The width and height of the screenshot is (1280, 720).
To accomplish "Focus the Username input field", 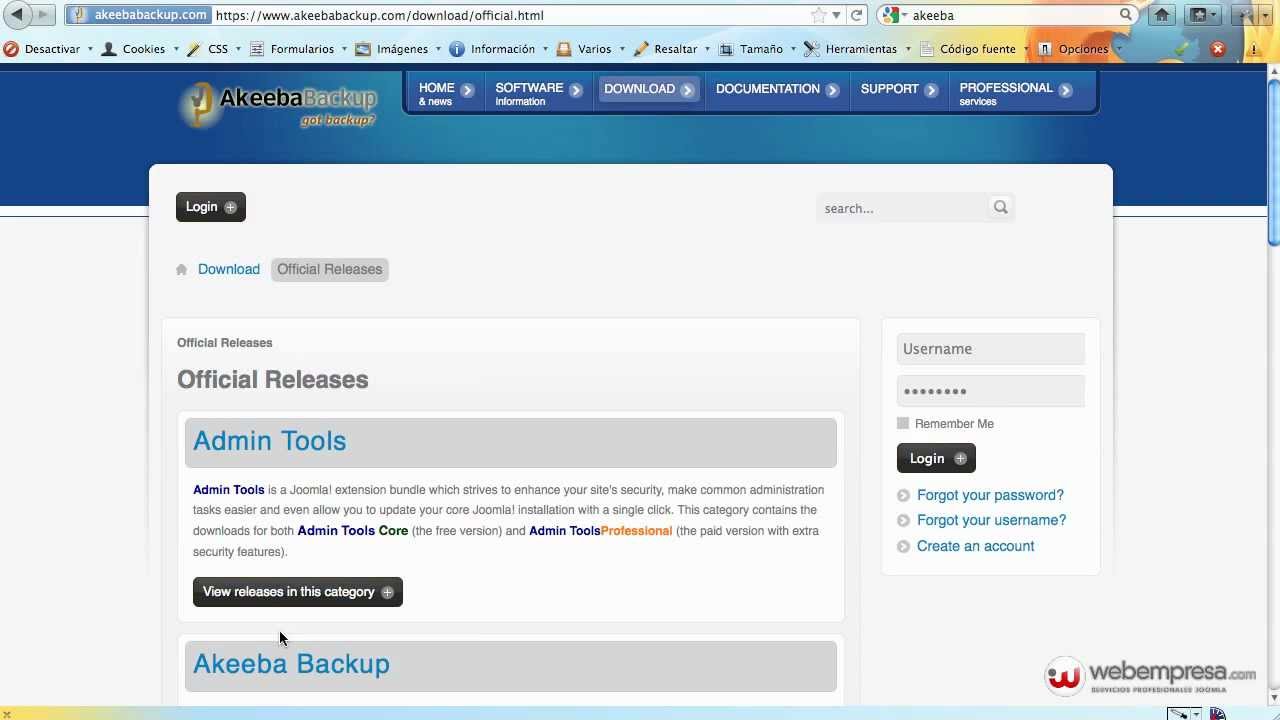I will pyautogui.click(x=991, y=349).
